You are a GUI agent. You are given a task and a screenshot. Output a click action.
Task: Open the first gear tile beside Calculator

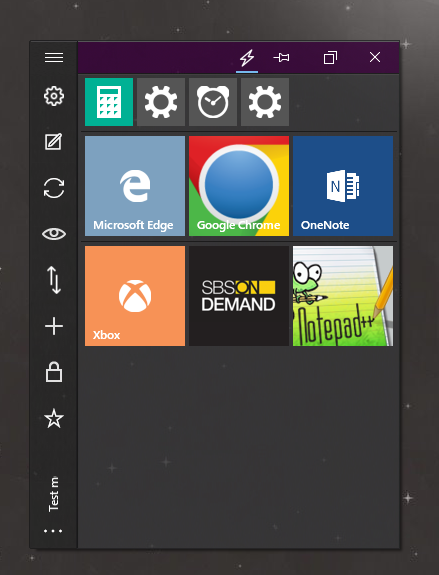pyautogui.click(x=161, y=102)
